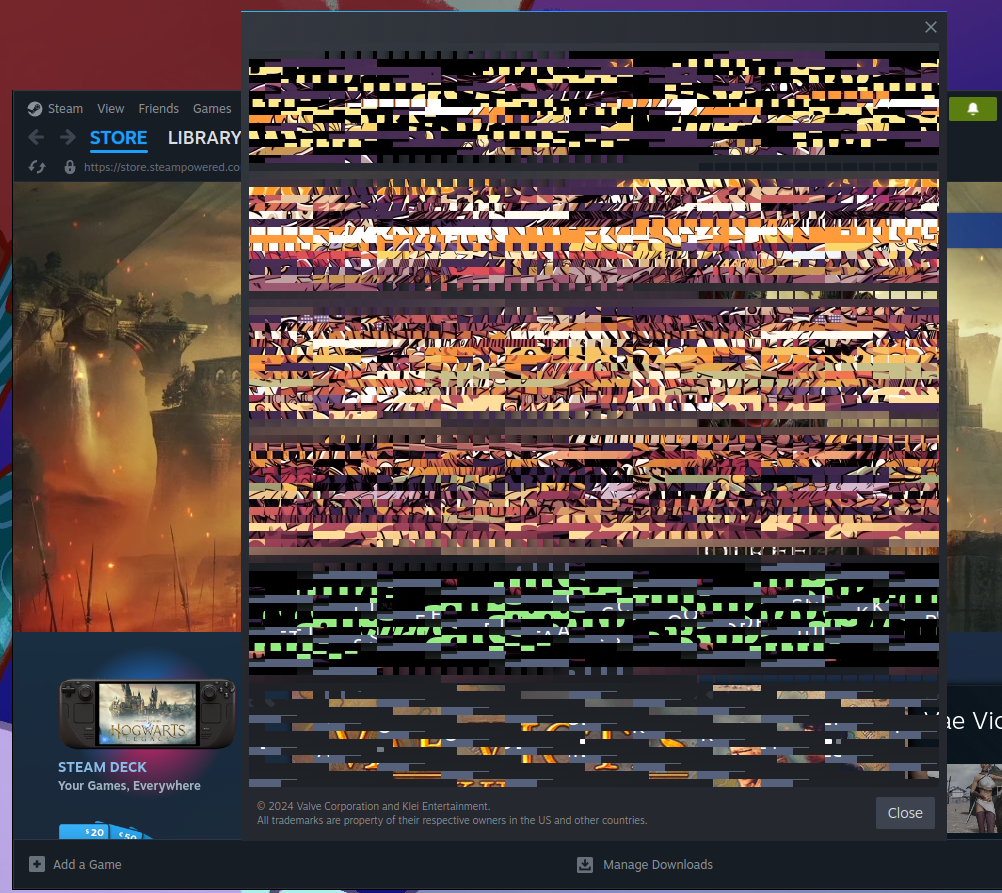Reload the store page
Screen dimensions: 1002x893
pyautogui.click(x=37, y=167)
